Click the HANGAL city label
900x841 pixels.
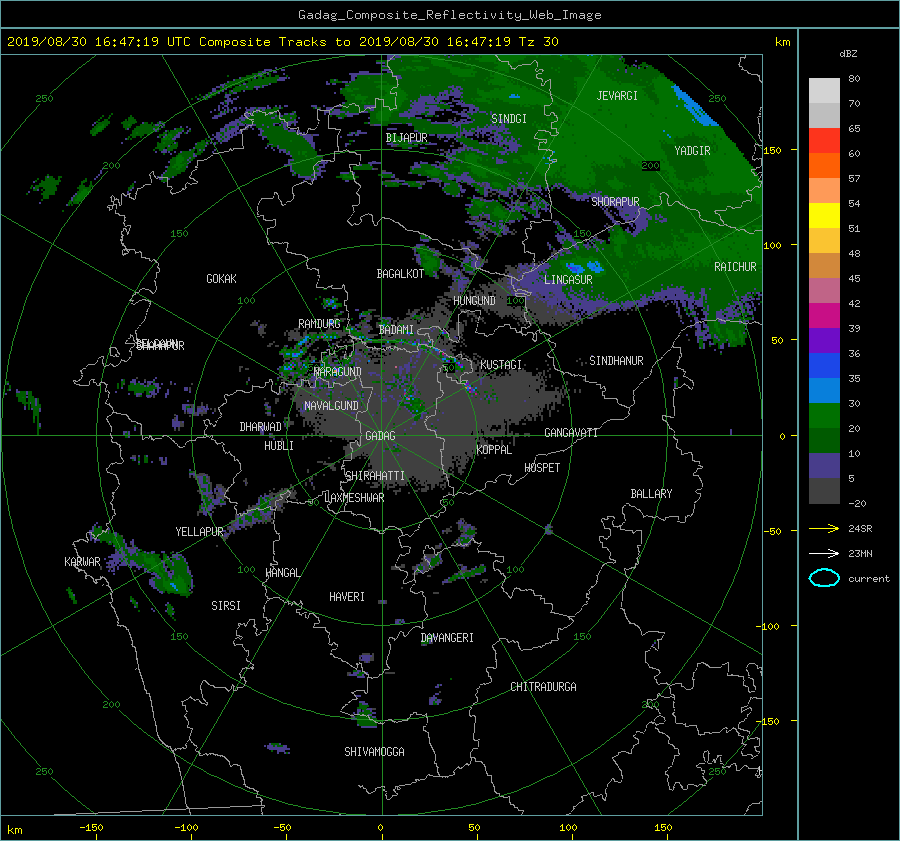(283, 573)
